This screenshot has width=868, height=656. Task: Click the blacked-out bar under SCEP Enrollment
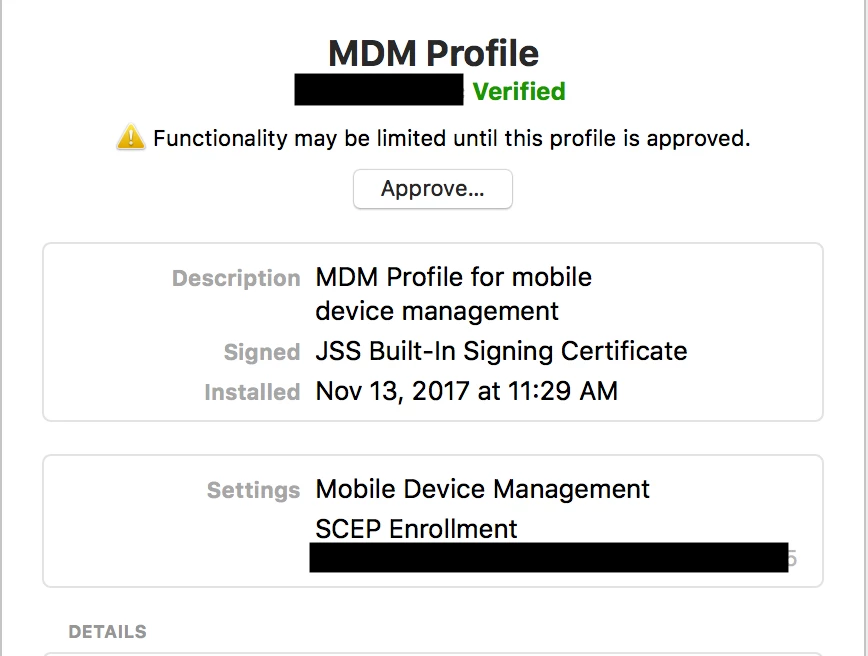(x=549, y=557)
